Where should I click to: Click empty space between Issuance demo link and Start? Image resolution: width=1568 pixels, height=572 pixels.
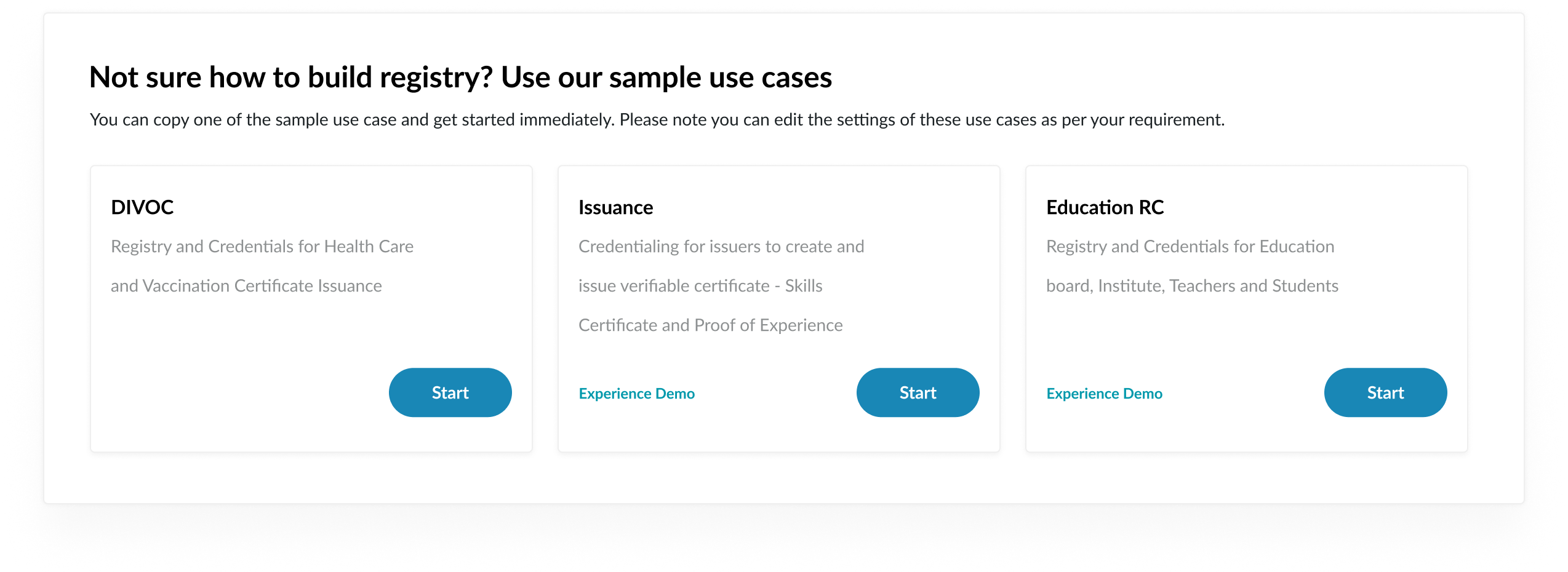pos(775,394)
